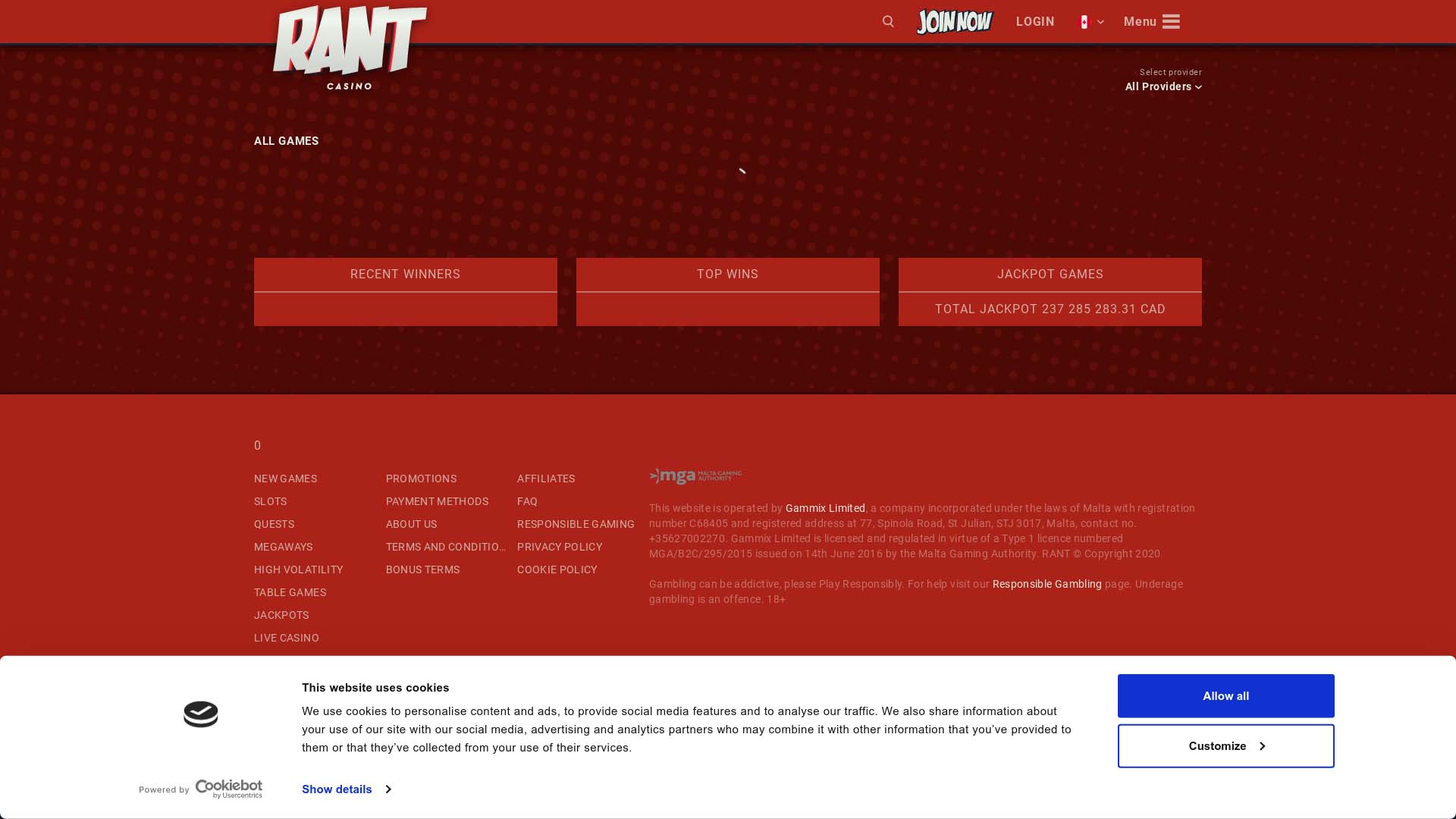Open the search magnifier icon
This screenshot has width=1456, height=819.
[888, 21]
